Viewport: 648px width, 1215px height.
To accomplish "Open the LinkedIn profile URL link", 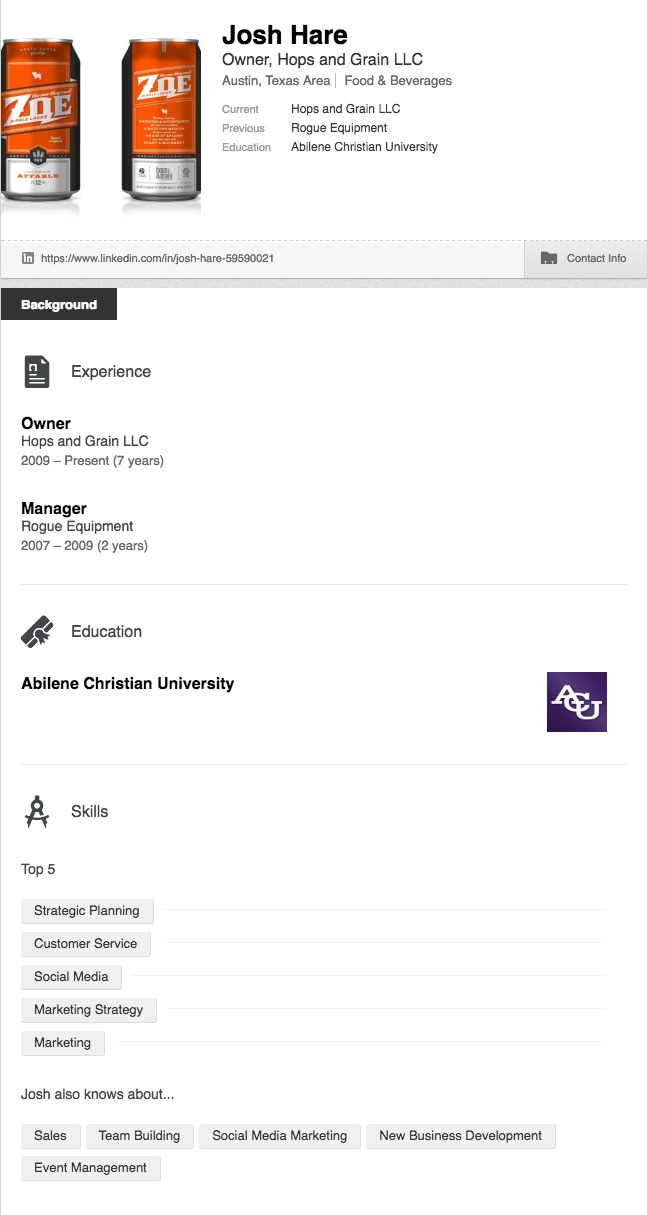I will coord(157,258).
